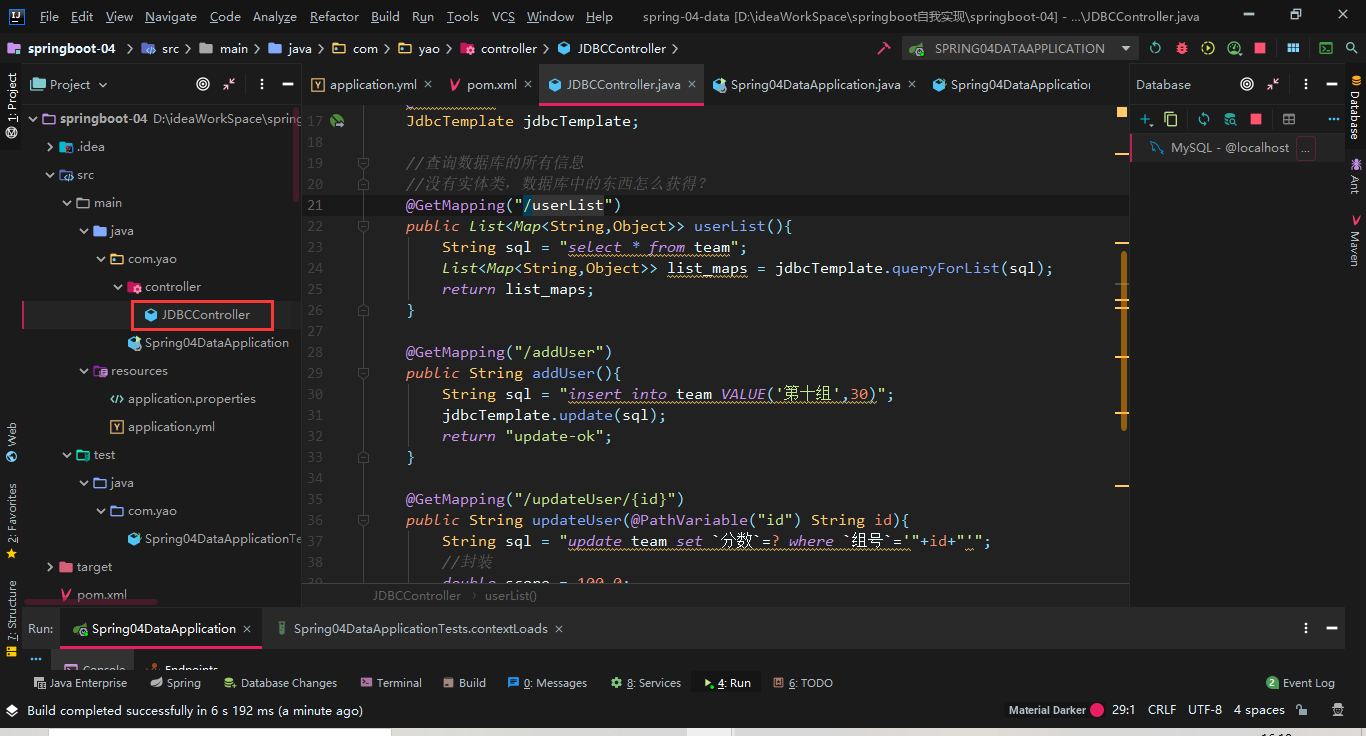This screenshot has height=736, width=1366.
Task: Hide the Project tool window
Action: [287, 85]
